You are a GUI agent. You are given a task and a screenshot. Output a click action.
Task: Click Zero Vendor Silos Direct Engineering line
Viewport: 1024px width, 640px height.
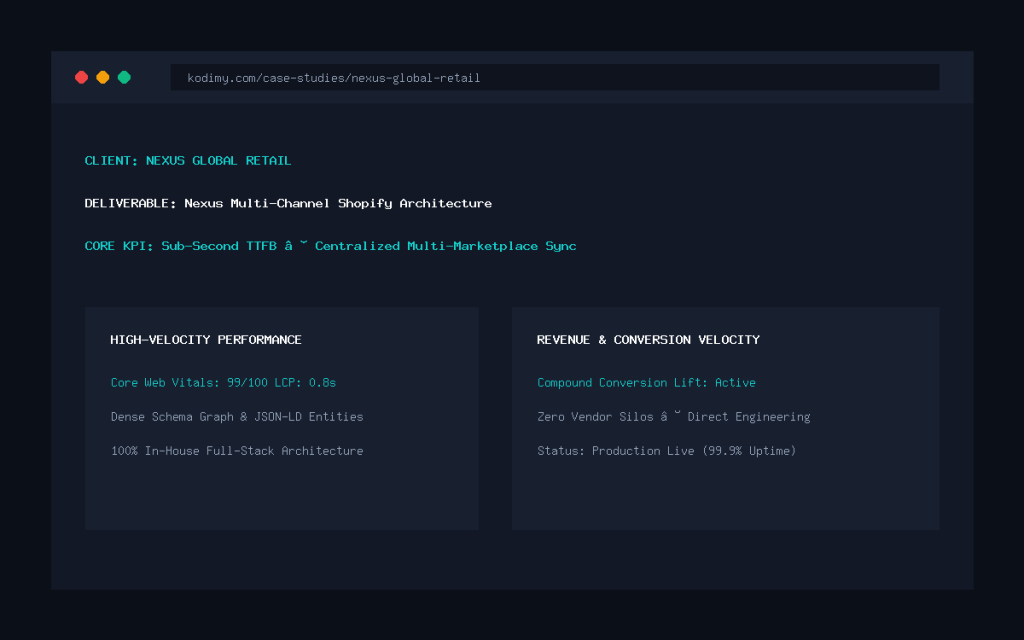(674, 417)
